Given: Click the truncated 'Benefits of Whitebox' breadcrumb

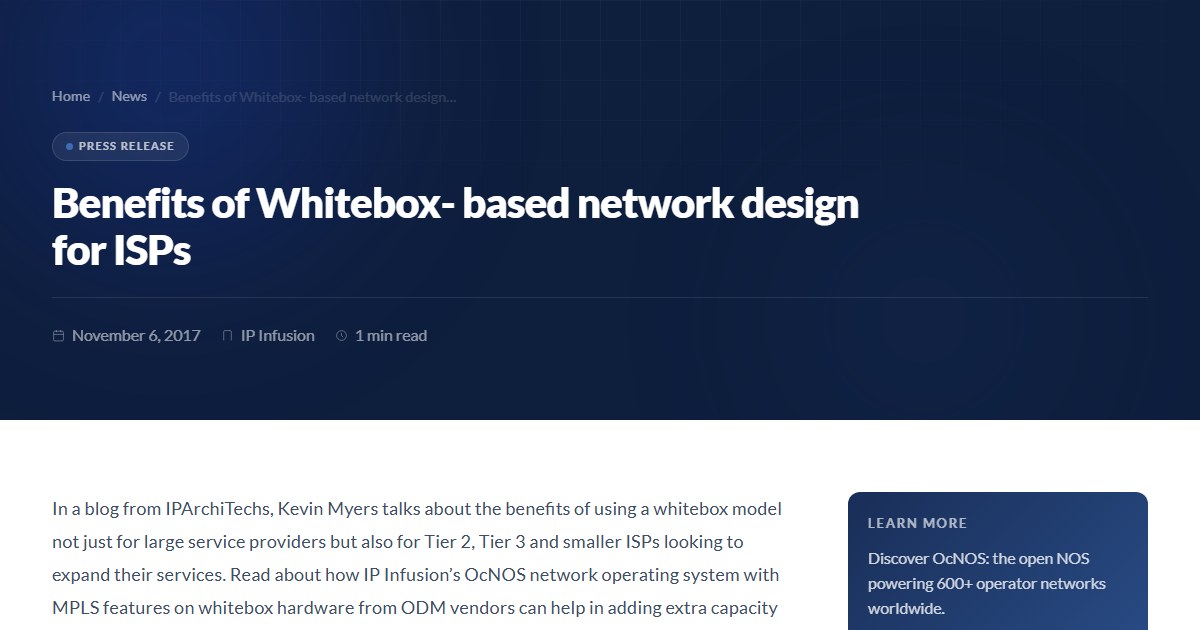Looking at the screenshot, I should (x=312, y=97).
